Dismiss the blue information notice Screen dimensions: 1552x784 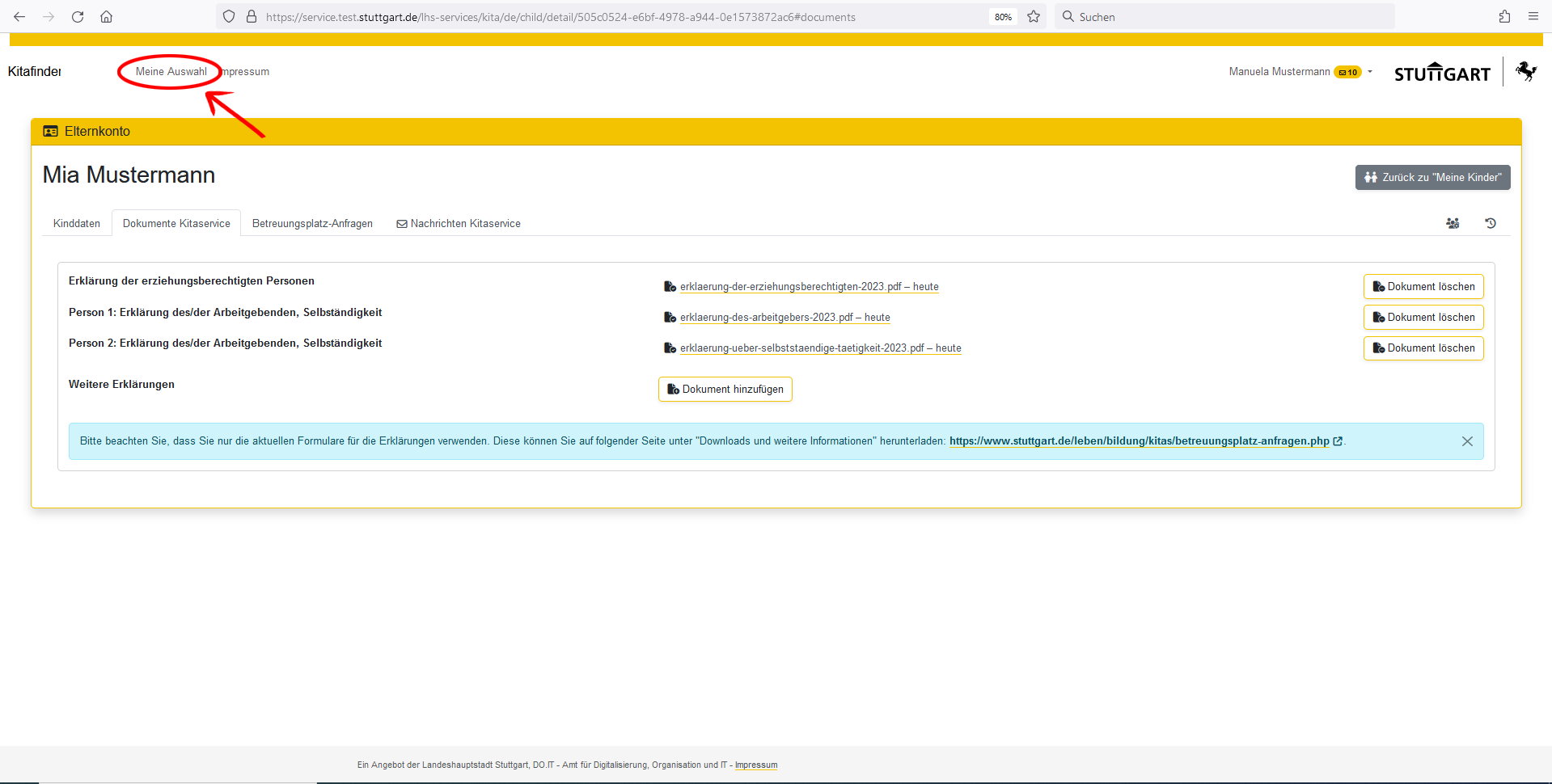[x=1466, y=441]
